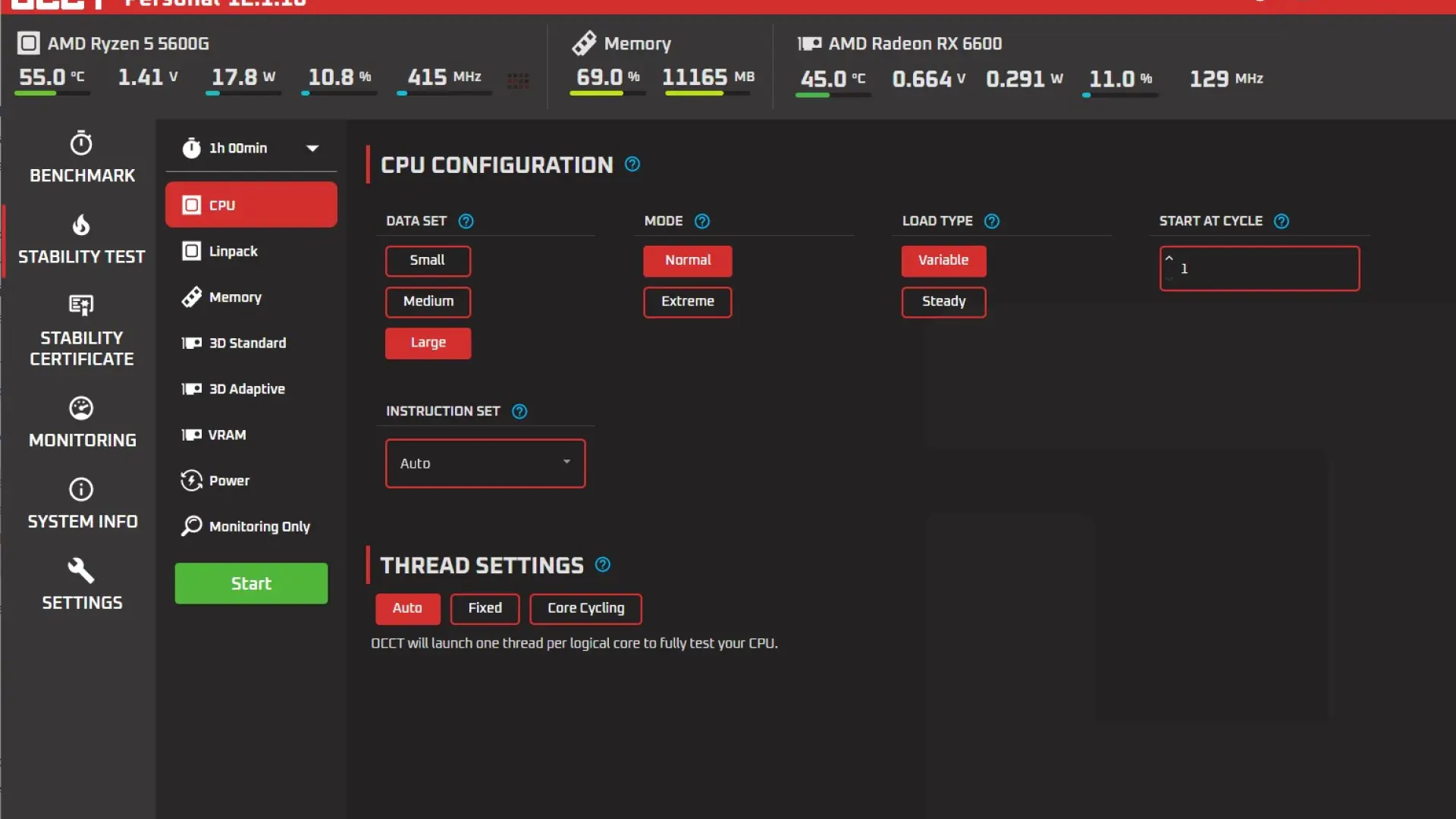1456x819 pixels.
Task: Select Steady load type
Action: coord(943,301)
